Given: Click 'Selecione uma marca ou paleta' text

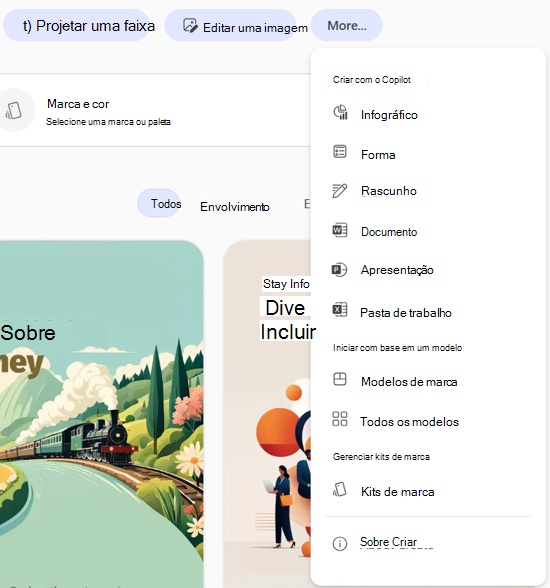Looking at the screenshot, I should pyautogui.click(x=108, y=122).
